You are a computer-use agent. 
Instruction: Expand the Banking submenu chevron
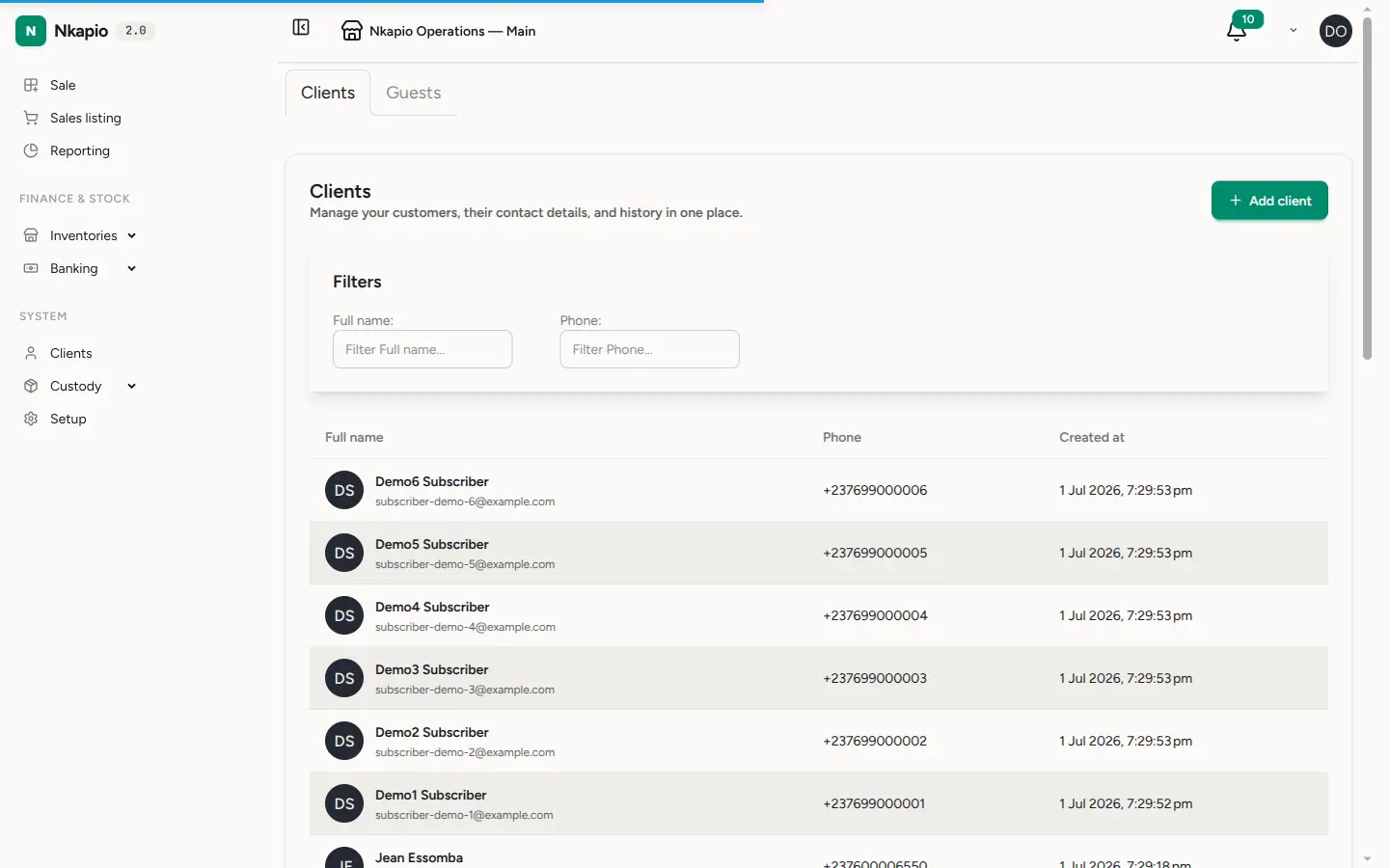[x=131, y=268]
